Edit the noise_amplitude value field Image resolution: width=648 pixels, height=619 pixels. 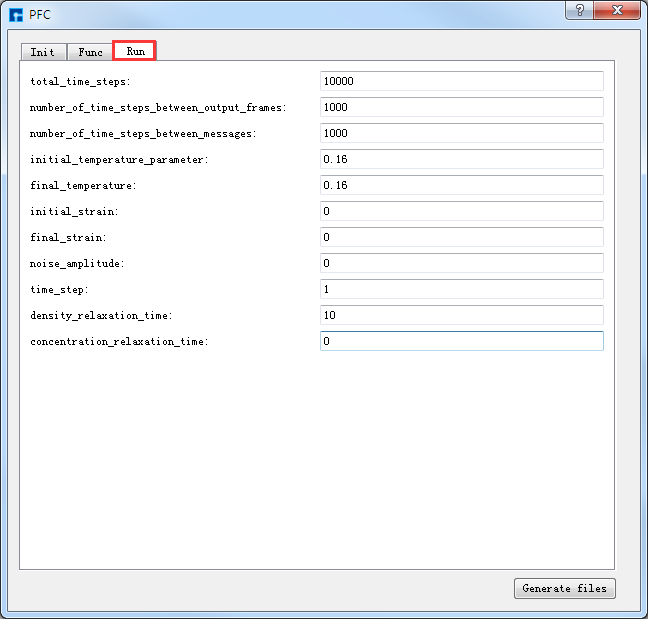pos(461,263)
